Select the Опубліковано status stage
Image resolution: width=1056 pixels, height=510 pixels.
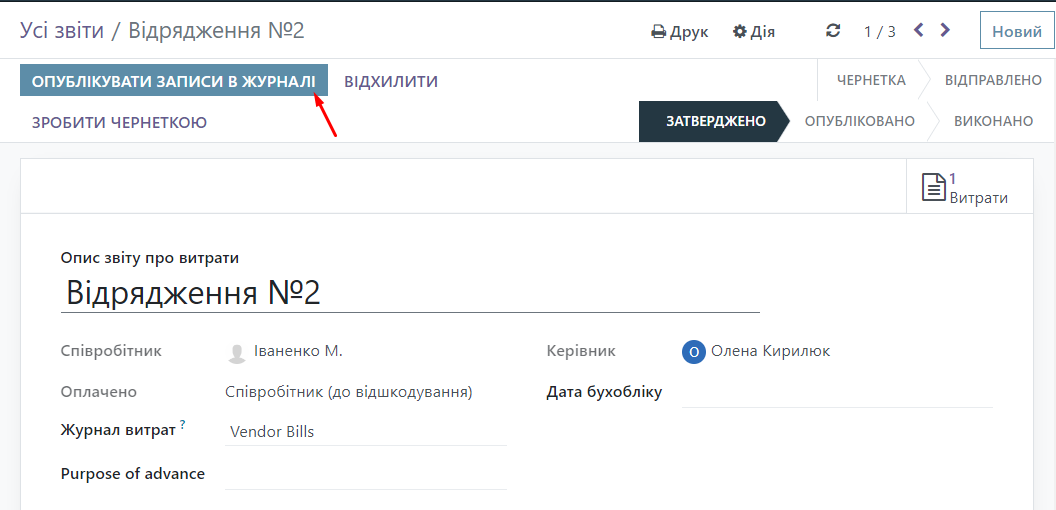coord(859,121)
